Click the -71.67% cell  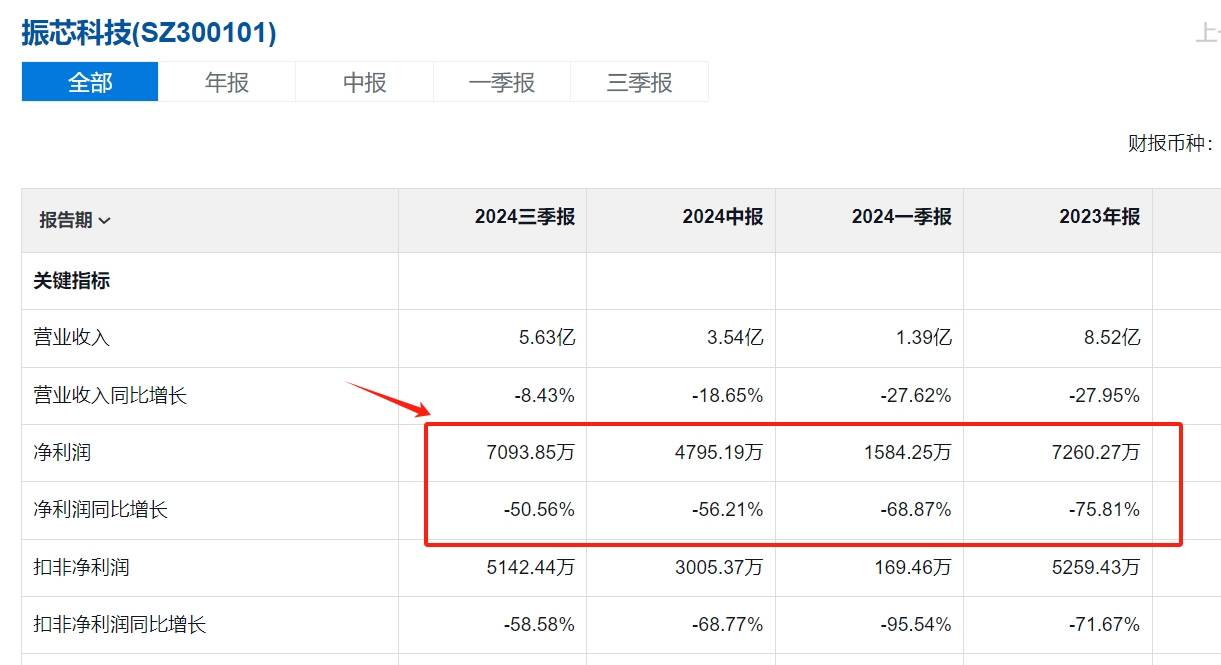coord(1104,625)
